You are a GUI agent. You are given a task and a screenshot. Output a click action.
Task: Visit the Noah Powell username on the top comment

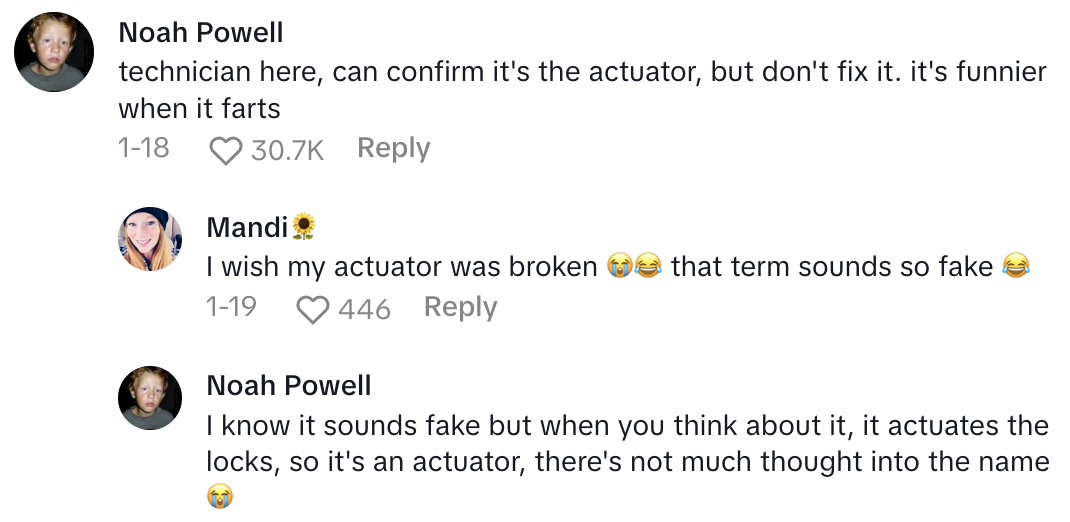(200, 32)
